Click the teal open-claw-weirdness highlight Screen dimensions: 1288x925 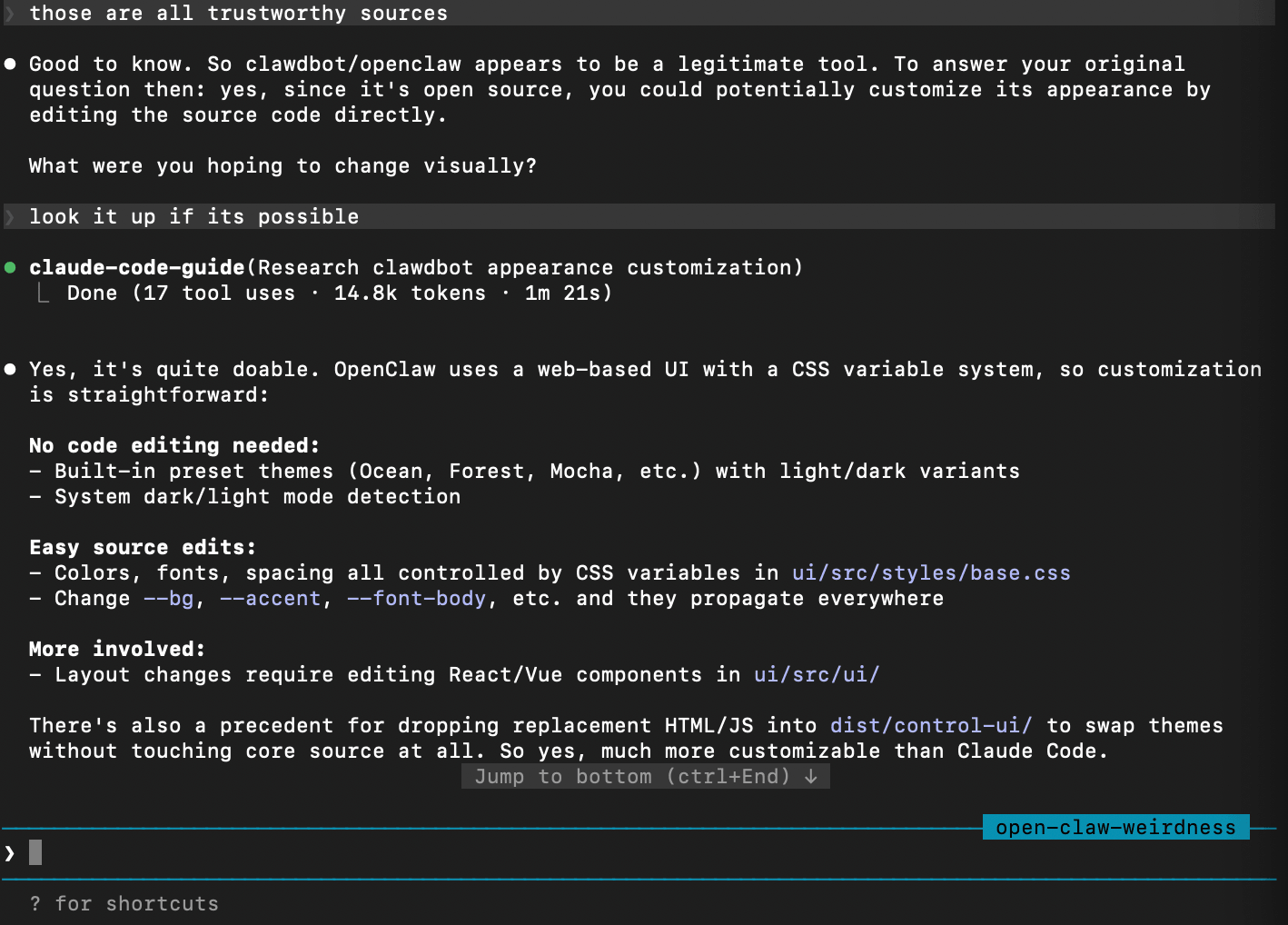1115,827
